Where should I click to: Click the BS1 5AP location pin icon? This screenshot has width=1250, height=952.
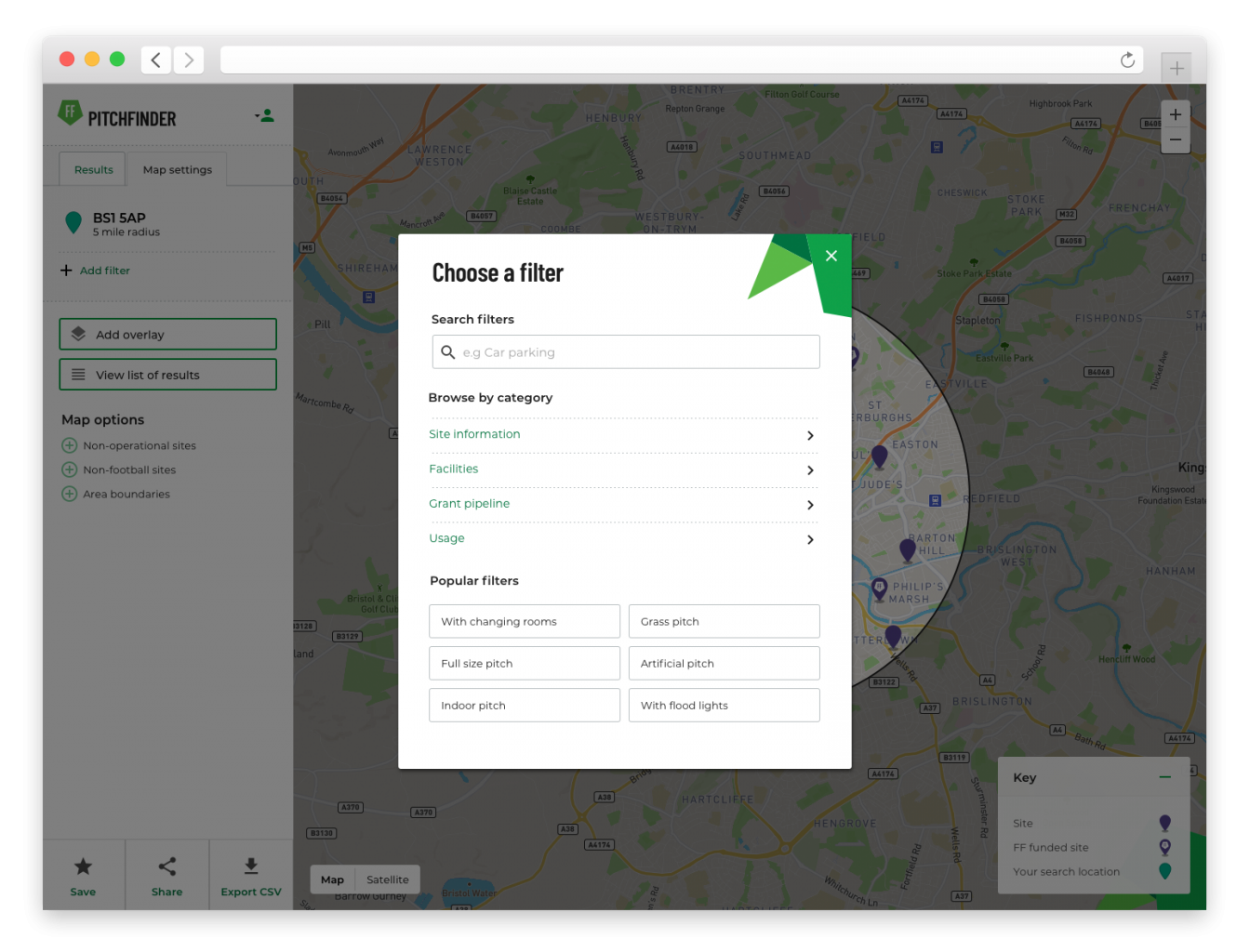[x=73, y=223]
